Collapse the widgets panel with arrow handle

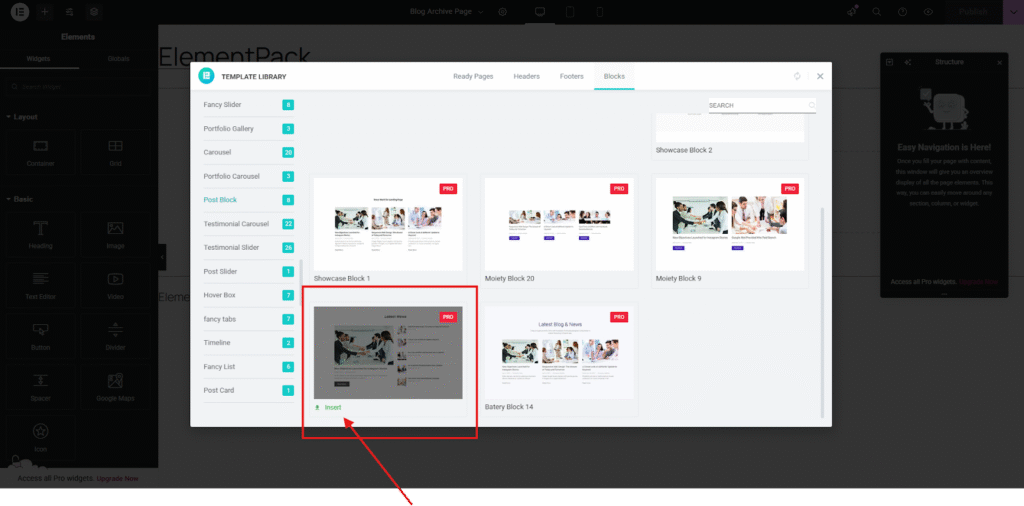(162, 257)
